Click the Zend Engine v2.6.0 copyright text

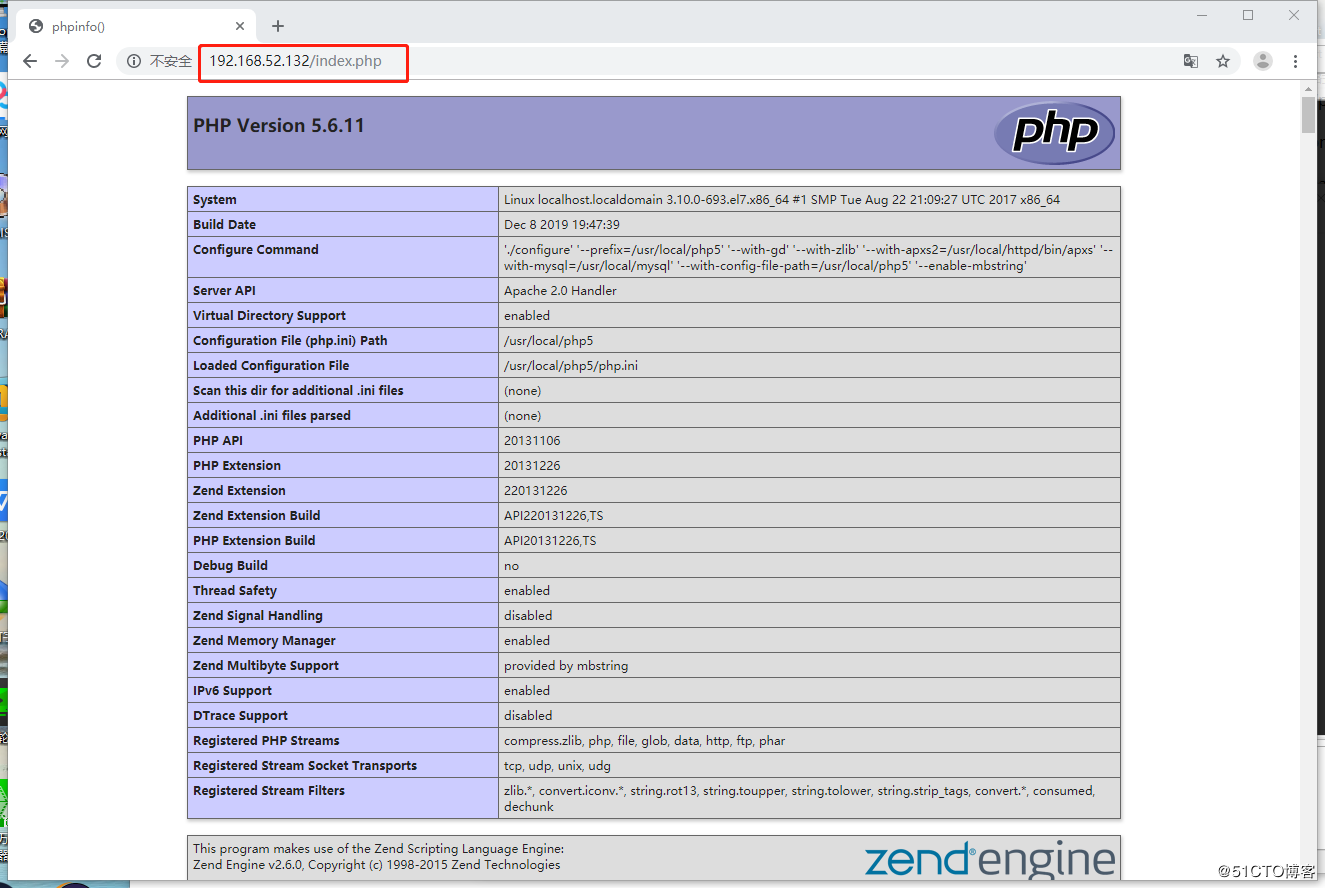click(376, 865)
